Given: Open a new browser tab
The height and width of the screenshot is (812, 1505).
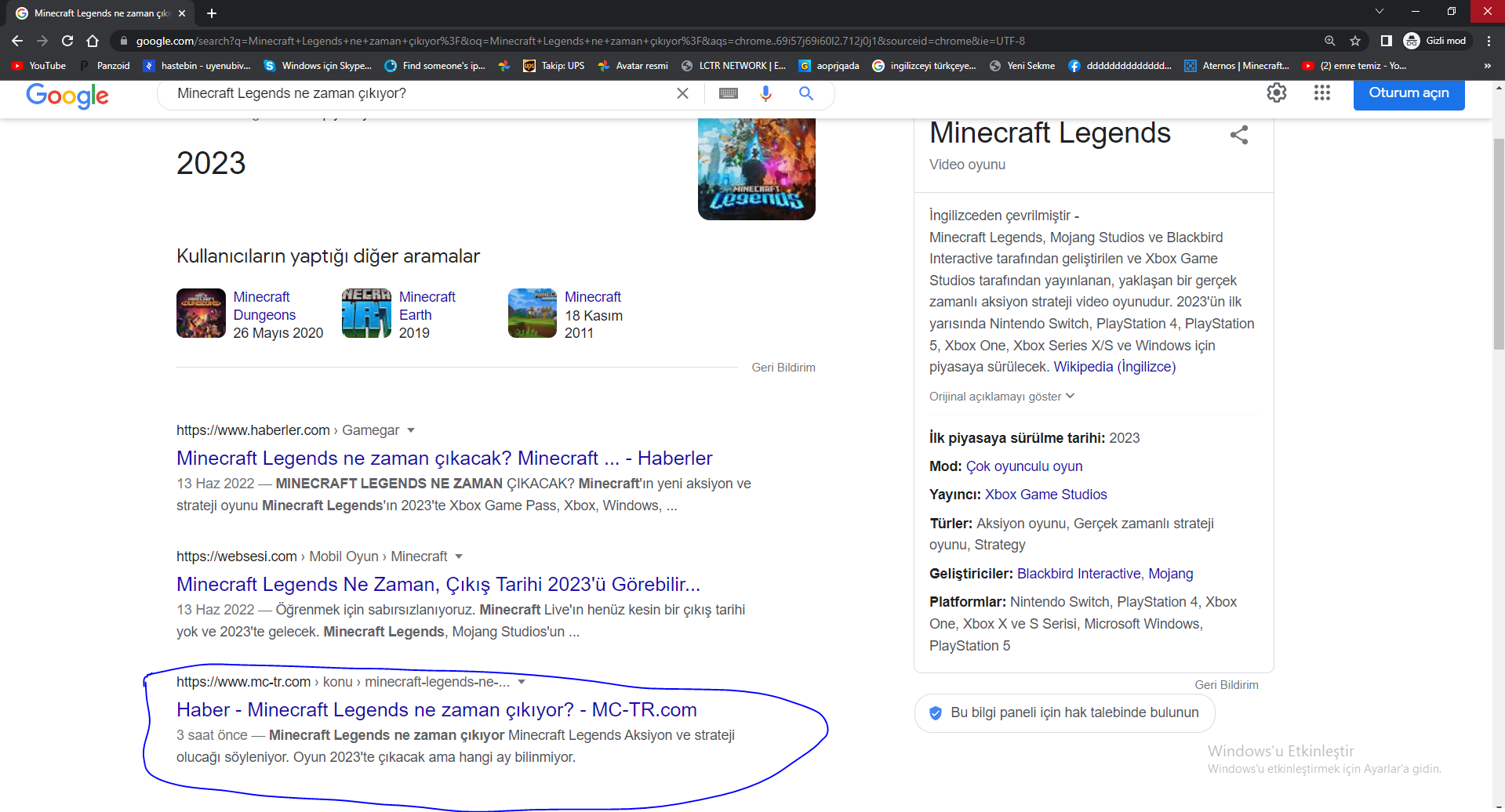Looking at the screenshot, I should 212,13.
